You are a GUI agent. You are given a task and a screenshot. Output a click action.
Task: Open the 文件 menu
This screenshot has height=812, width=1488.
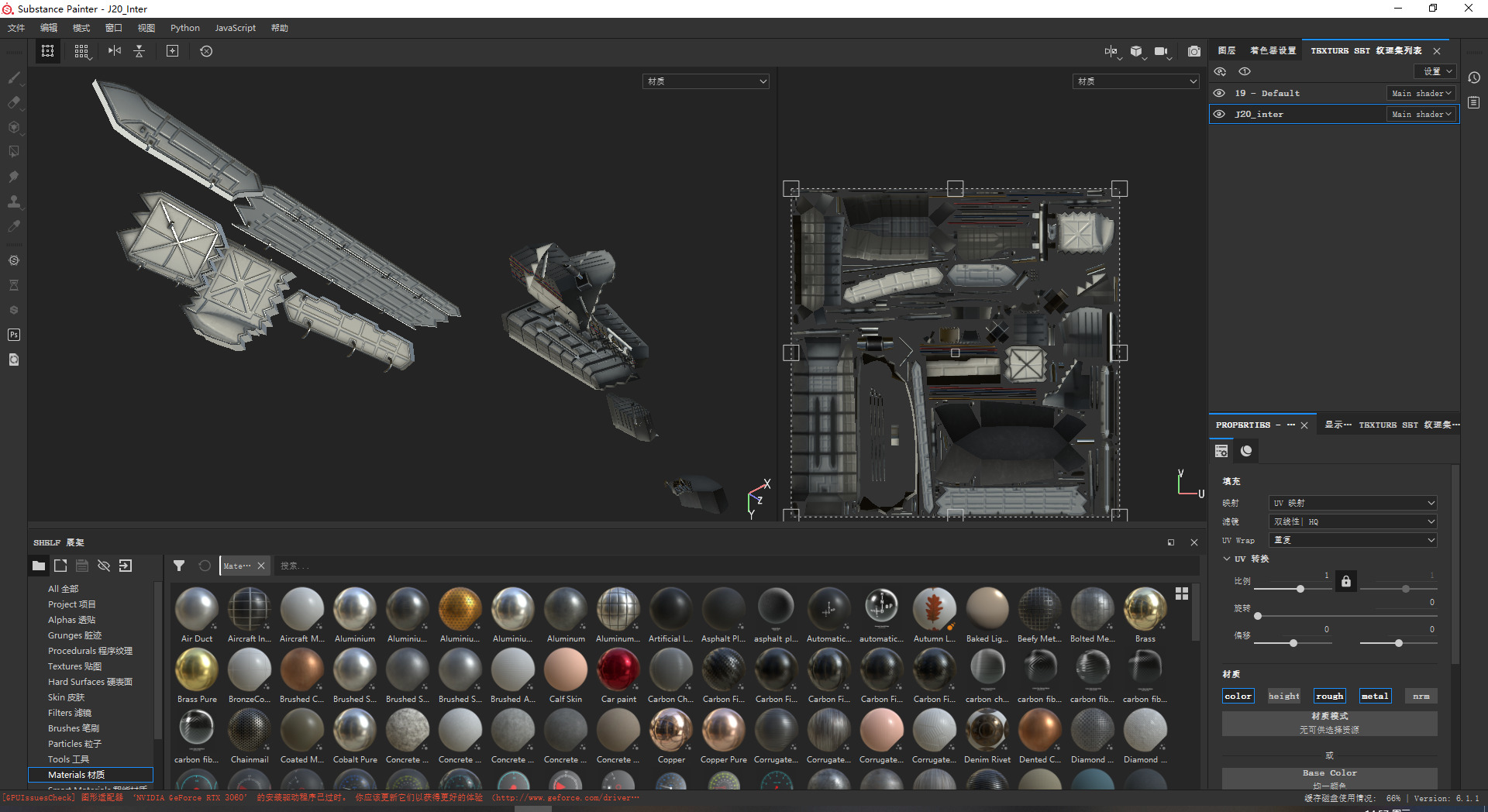16,28
